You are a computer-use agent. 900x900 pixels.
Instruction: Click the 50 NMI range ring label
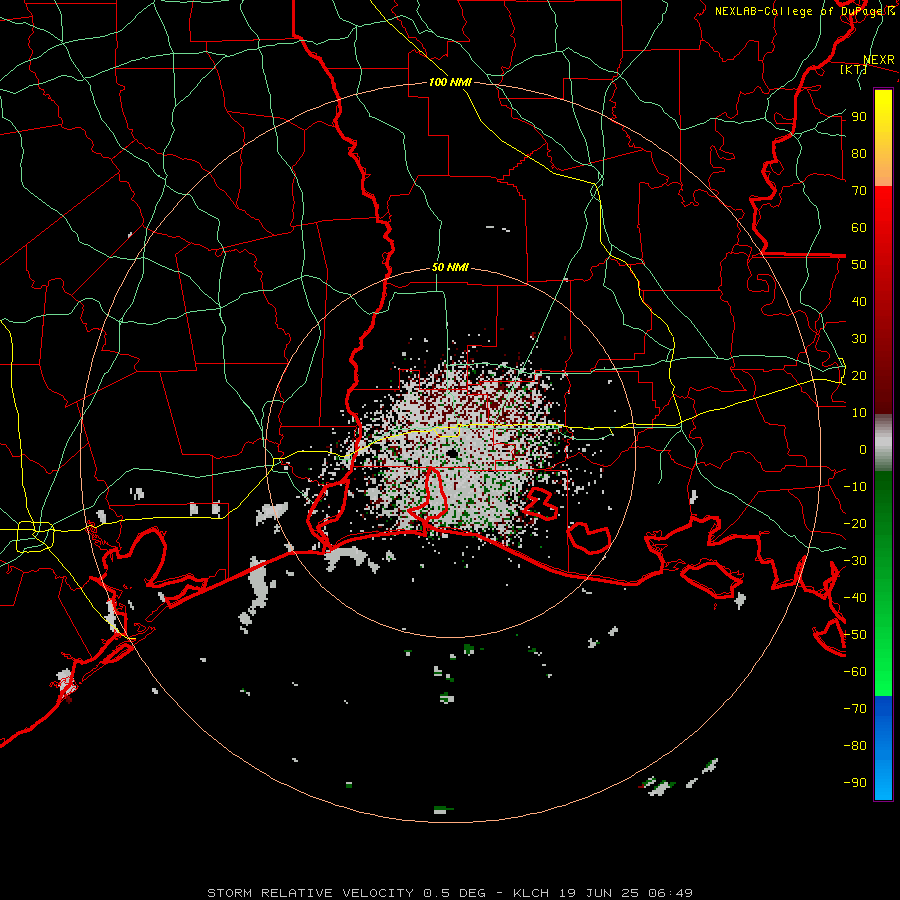[450, 267]
